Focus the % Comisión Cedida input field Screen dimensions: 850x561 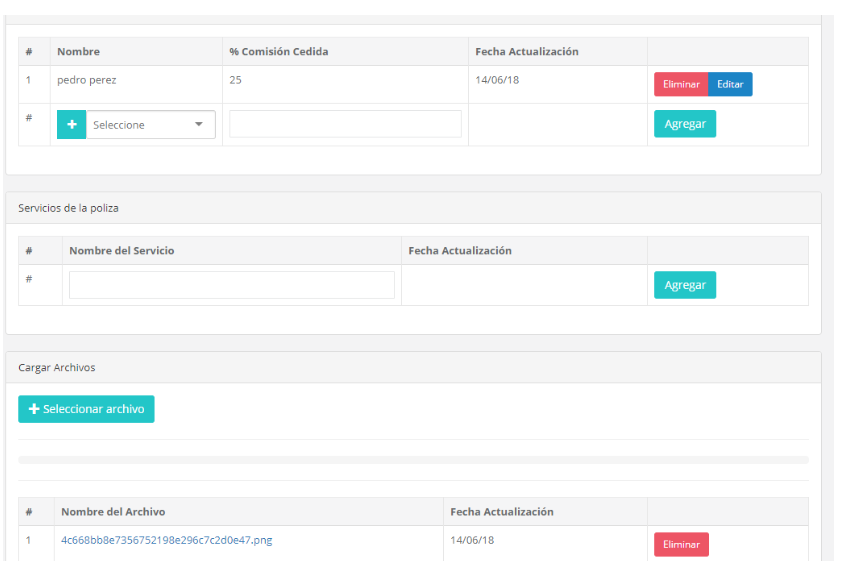pyautogui.click(x=345, y=124)
